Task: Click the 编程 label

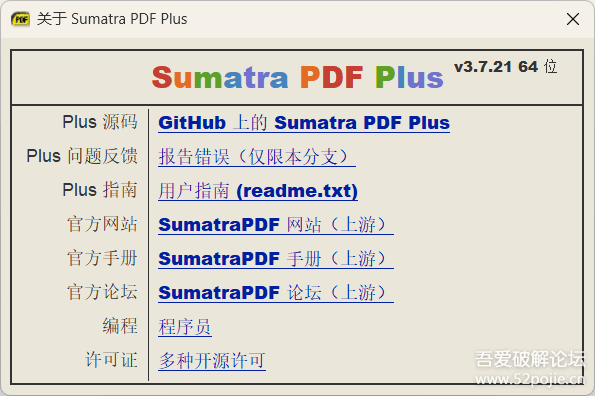Action: [120, 326]
